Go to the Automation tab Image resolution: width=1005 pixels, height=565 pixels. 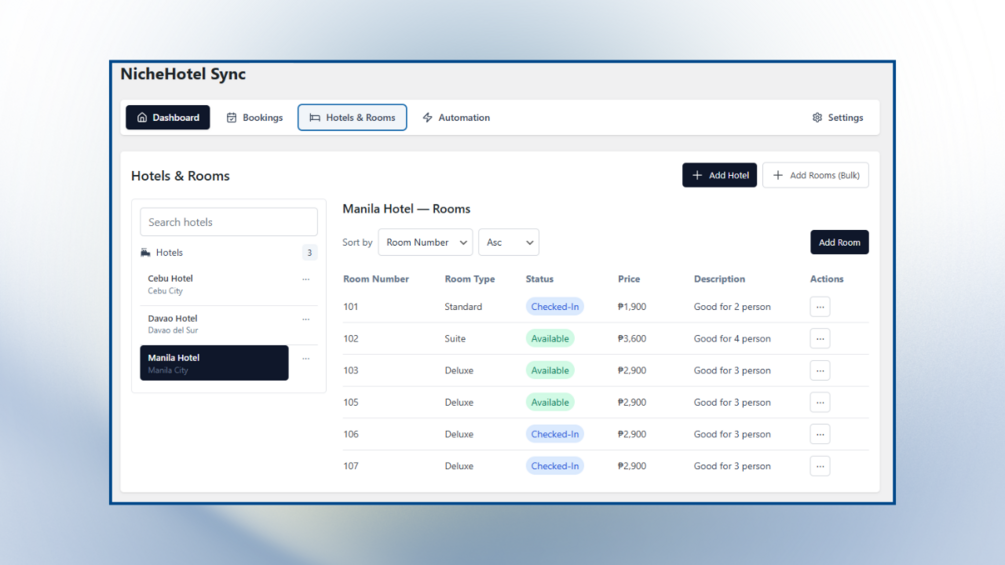click(x=456, y=117)
